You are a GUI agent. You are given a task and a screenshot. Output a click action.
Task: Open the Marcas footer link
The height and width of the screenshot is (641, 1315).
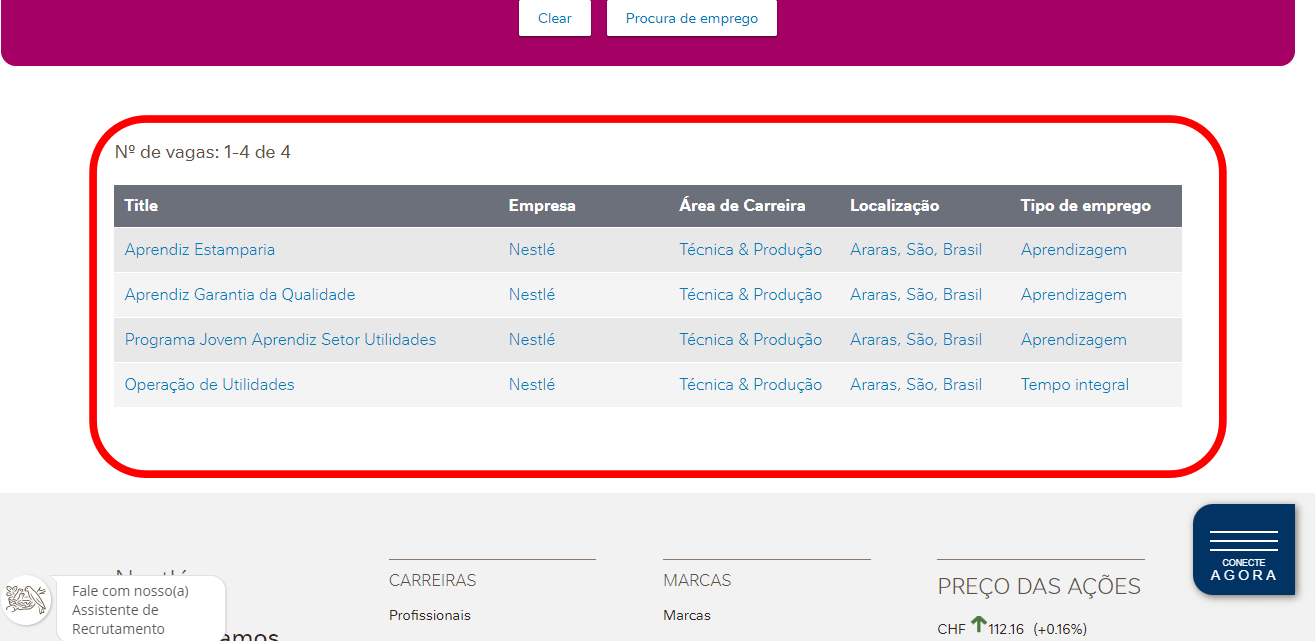[x=686, y=616]
